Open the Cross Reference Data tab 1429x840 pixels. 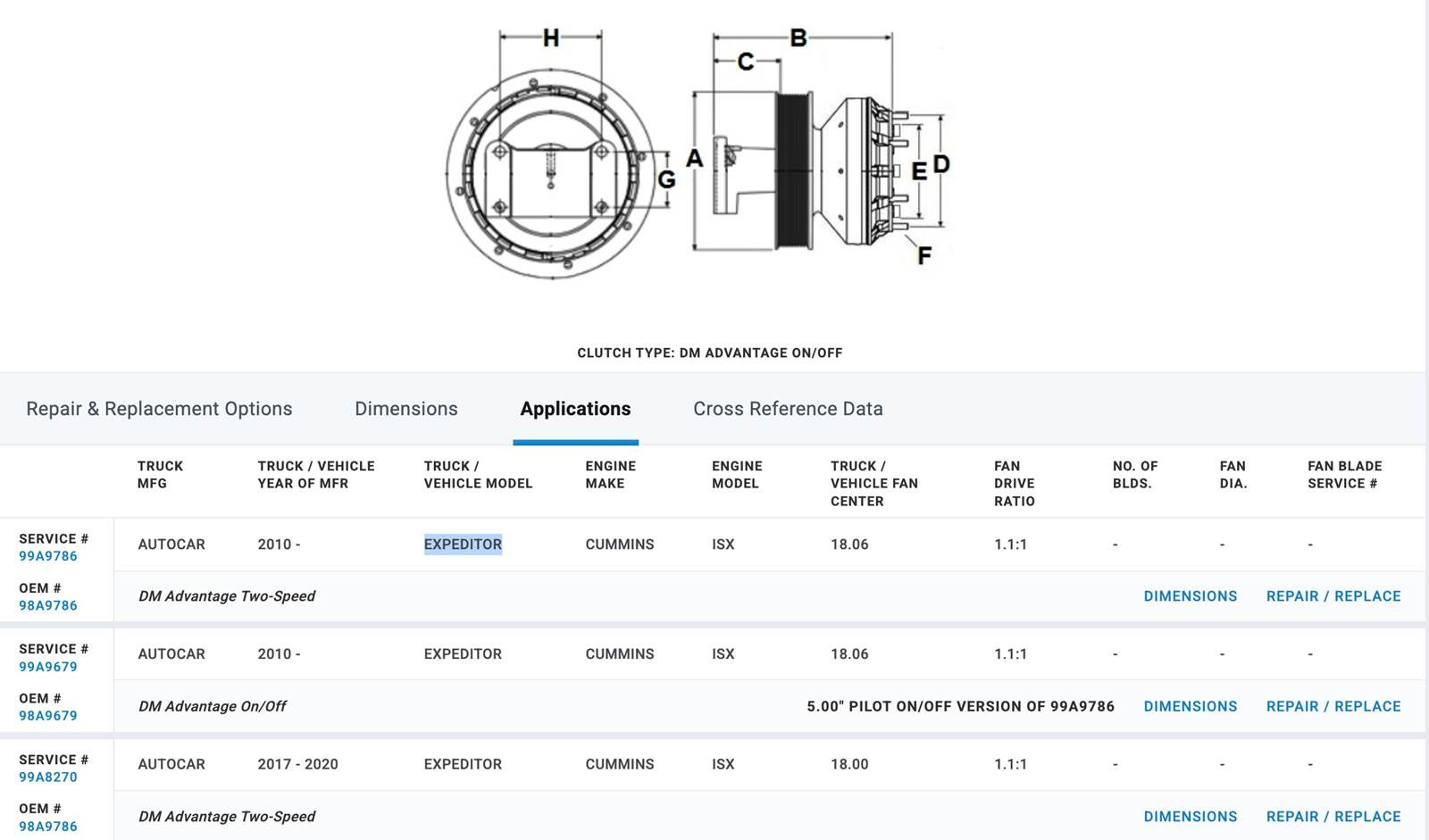coord(788,409)
